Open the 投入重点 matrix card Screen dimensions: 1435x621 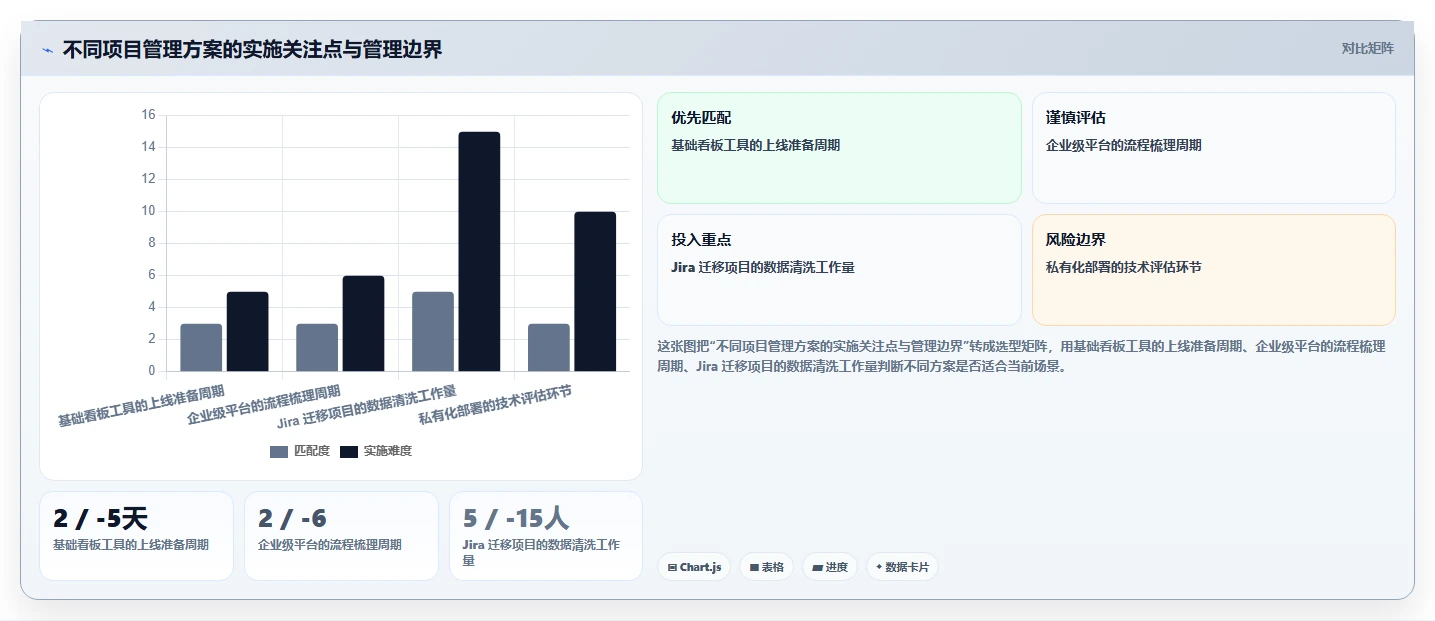(x=839, y=270)
